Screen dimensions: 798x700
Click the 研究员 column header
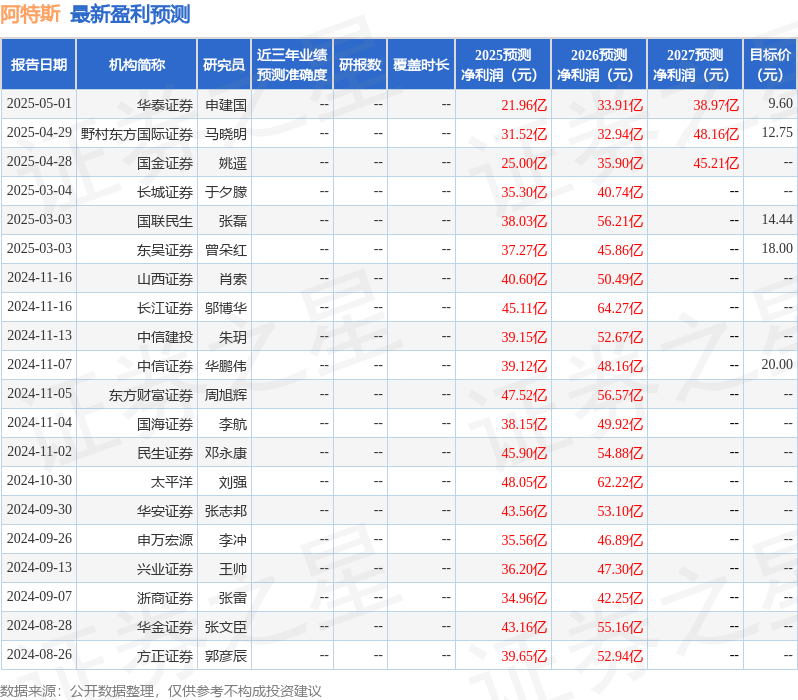pos(224,65)
